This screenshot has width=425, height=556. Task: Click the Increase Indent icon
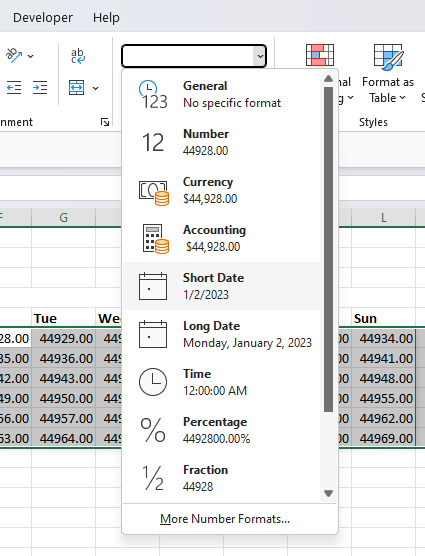point(40,88)
